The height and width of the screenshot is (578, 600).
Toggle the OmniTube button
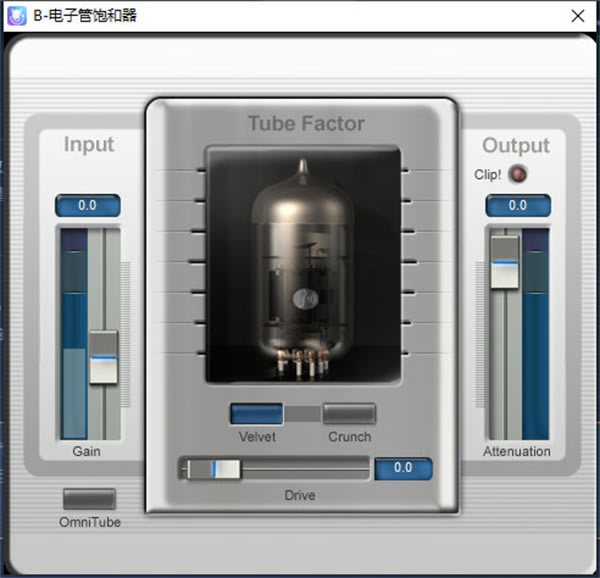point(89,498)
